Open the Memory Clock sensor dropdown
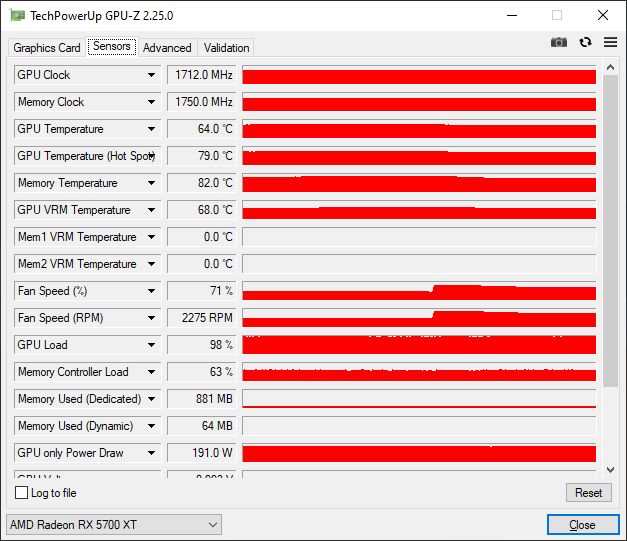627x541 pixels. [x=151, y=102]
